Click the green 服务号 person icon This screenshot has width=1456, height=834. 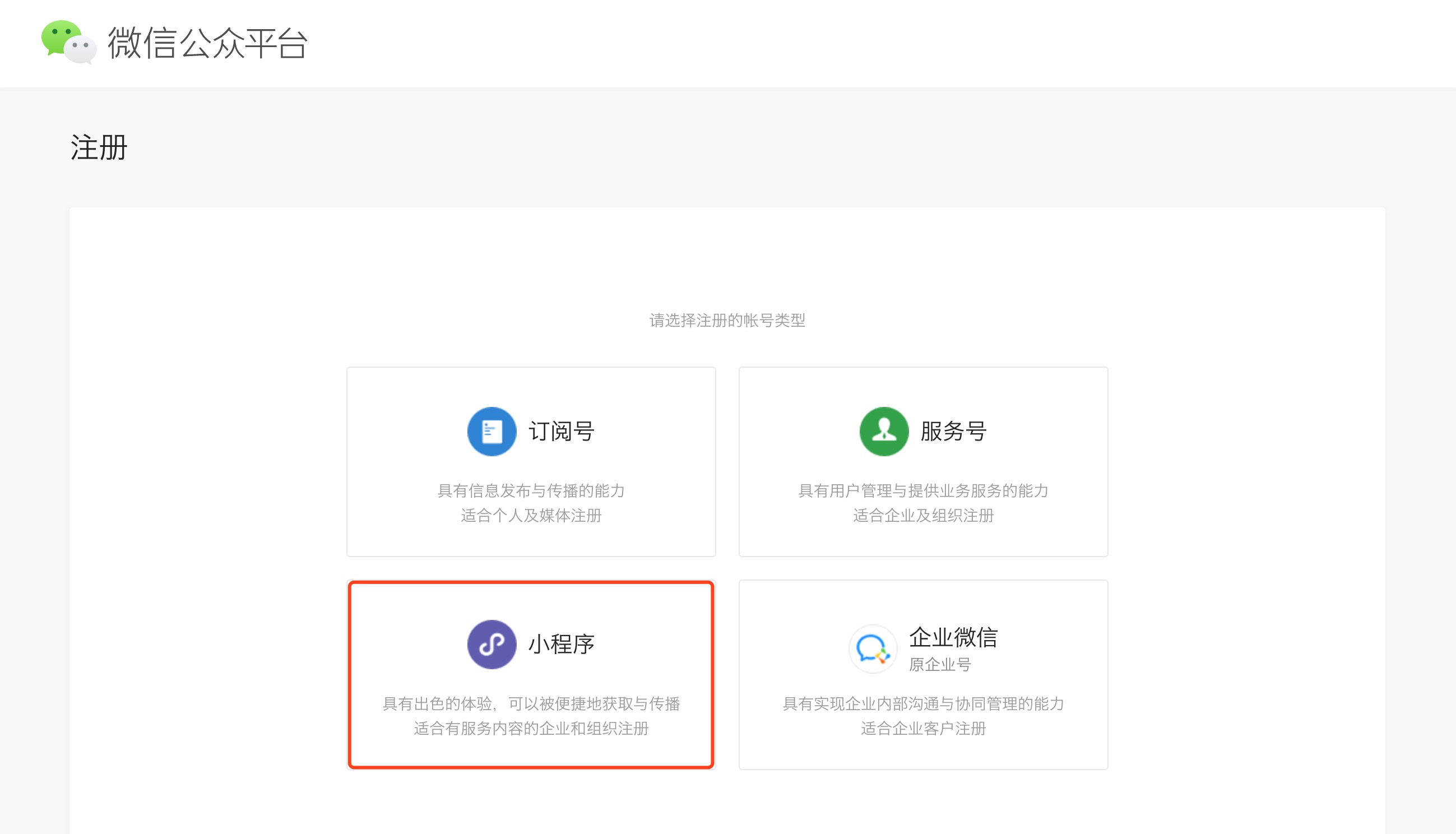coord(884,432)
